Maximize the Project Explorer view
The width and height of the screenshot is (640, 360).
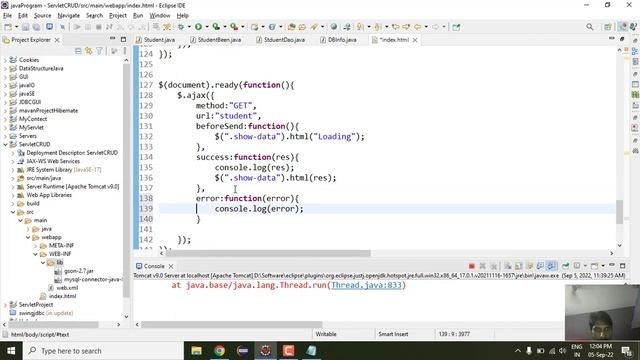point(123,39)
